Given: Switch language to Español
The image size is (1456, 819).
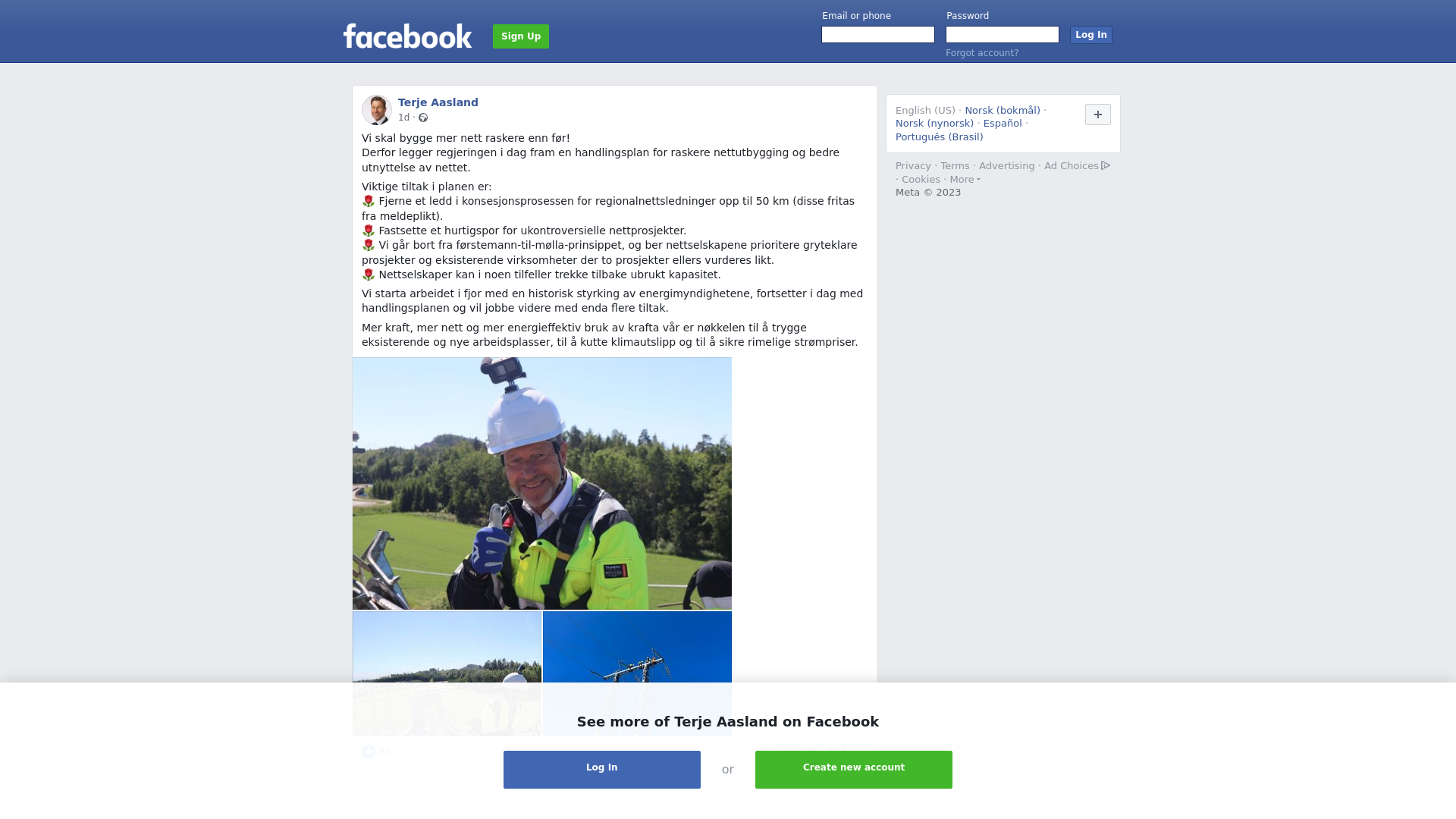Looking at the screenshot, I should click(1003, 124).
